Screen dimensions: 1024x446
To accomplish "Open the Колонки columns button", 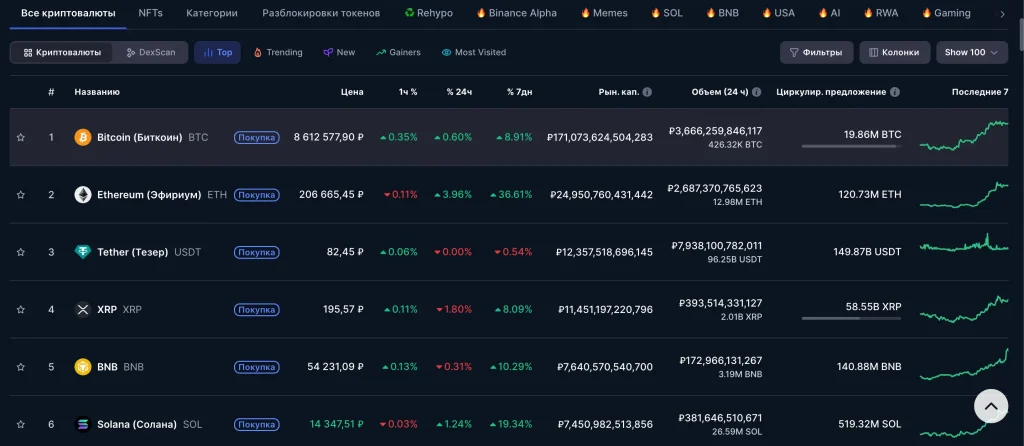I will click(x=894, y=52).
